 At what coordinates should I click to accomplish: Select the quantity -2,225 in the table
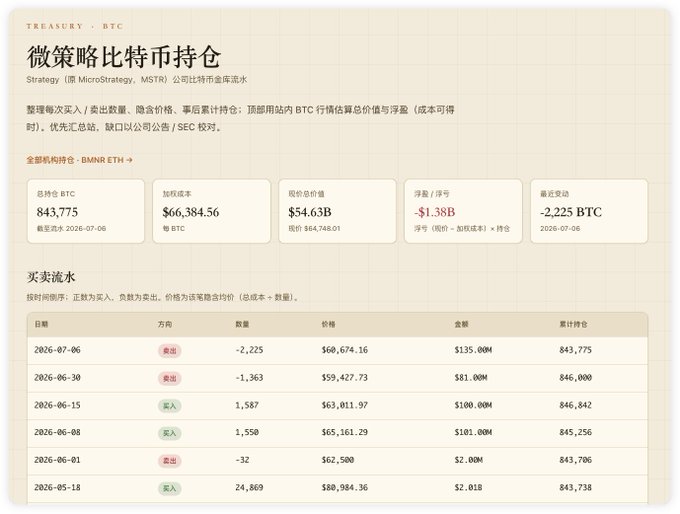pyautogui.click(x=249, y=350)
